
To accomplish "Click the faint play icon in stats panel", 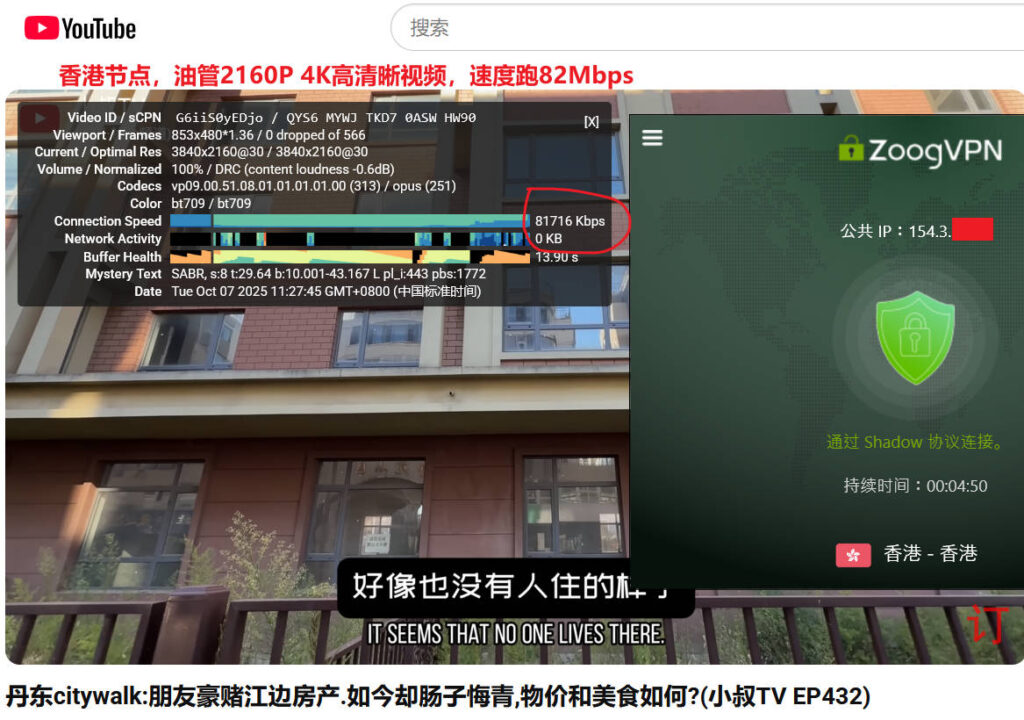I will tap(41, 119).
